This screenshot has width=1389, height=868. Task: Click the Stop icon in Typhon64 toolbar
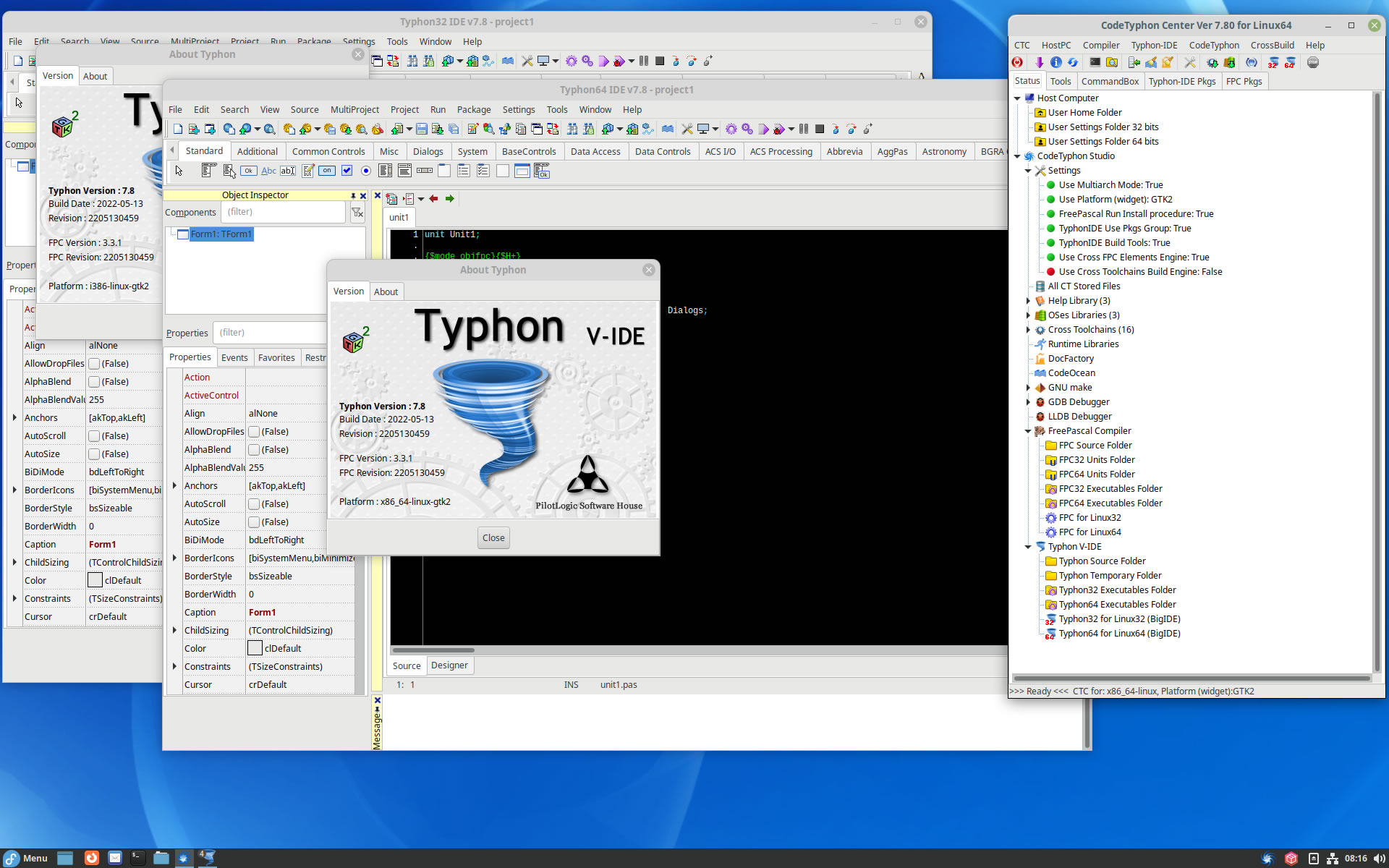click(x=819, y=129)
